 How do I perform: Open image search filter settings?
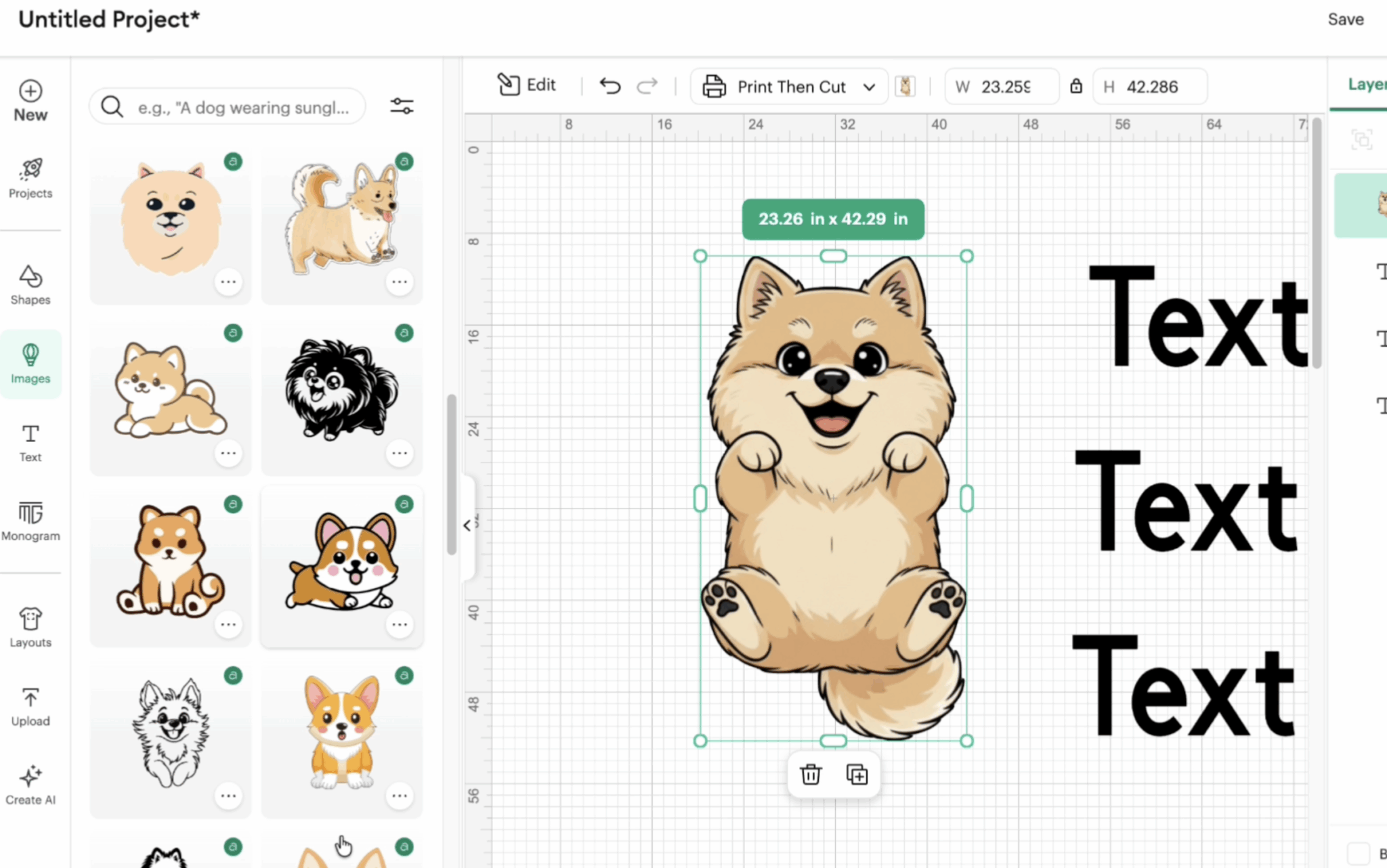click(x=402, y=106)
